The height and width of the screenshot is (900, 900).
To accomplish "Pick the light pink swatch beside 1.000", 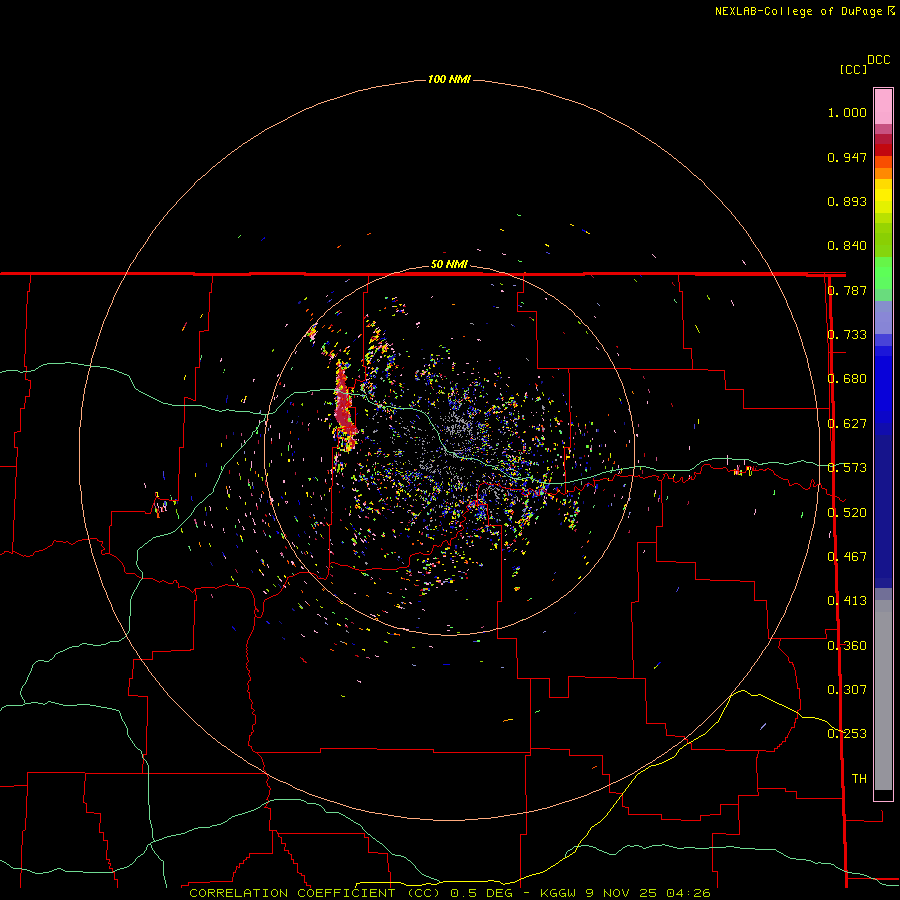I will (883, 107).
